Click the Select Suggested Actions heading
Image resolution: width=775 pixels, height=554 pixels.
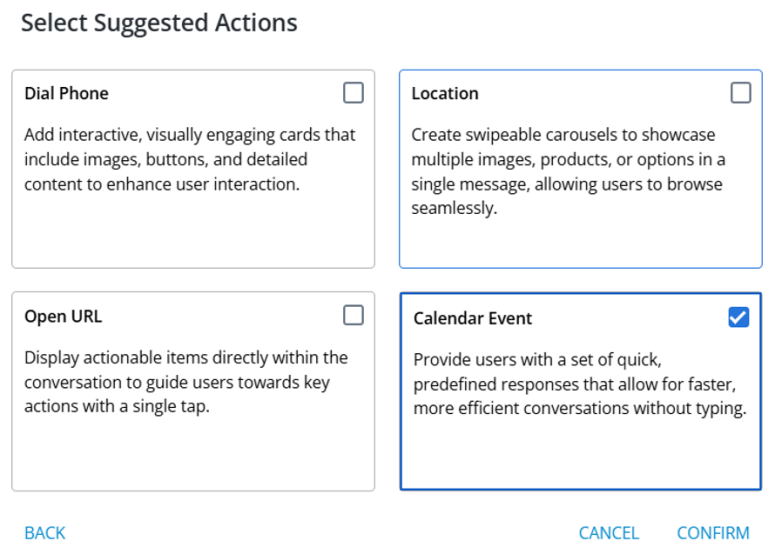(x=159, y=23)
